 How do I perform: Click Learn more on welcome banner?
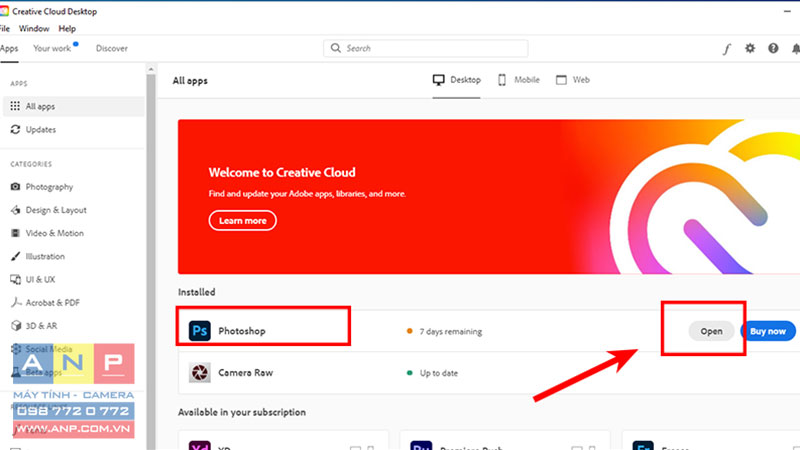243,220
